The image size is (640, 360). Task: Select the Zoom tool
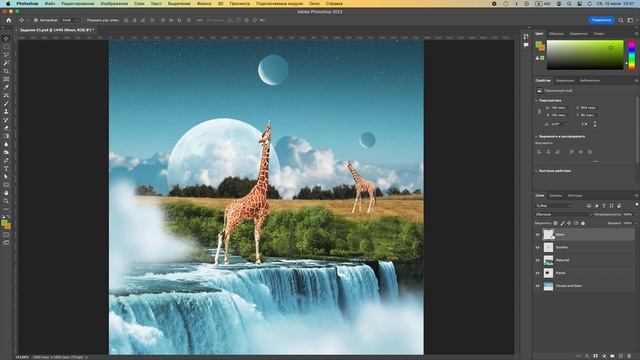pos(6,201)
